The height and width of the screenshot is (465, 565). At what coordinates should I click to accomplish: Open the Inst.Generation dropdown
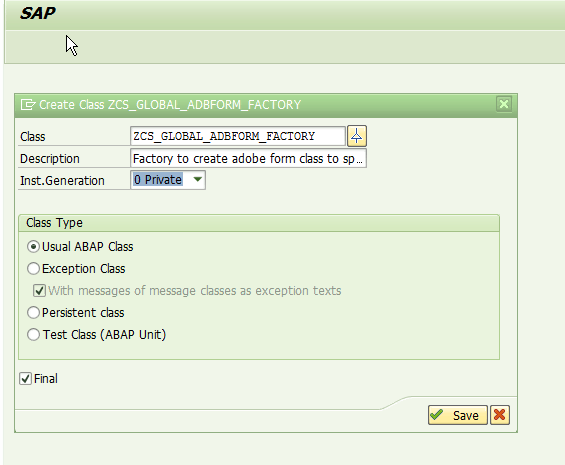[x=197, y=180]
